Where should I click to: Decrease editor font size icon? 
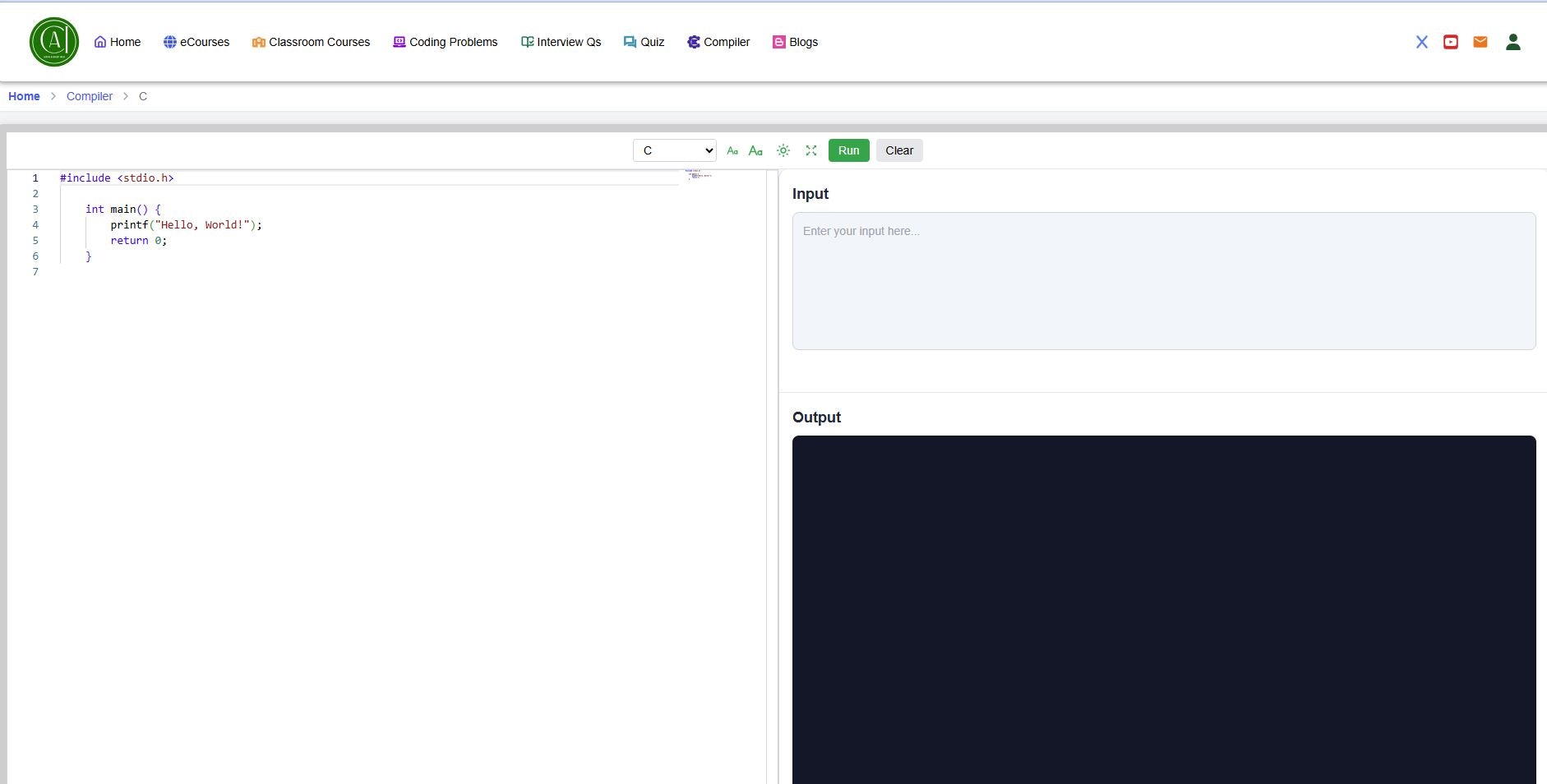pyautogui.click(x=732, y=150)
